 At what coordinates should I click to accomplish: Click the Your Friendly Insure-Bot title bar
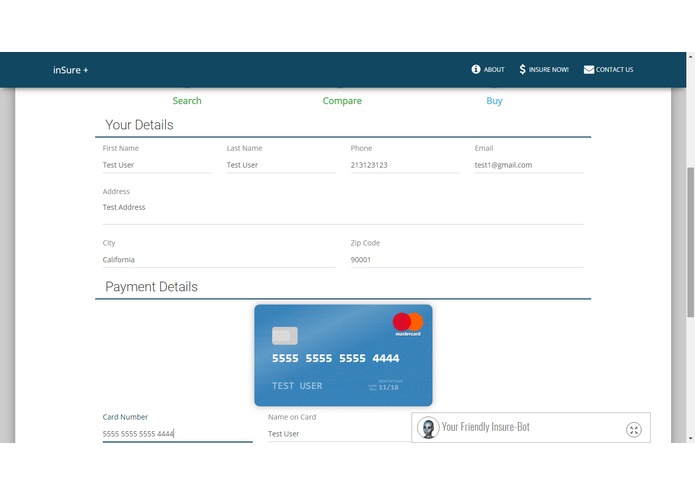click(531, 428)
